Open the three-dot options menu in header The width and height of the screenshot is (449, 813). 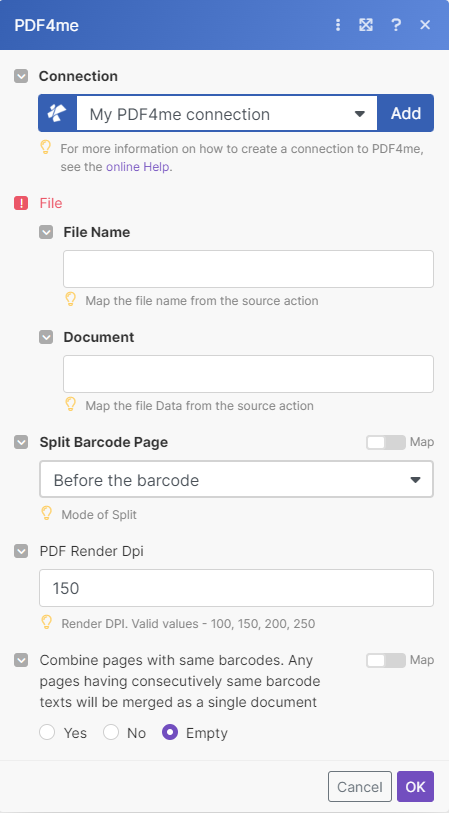[338, 25]
